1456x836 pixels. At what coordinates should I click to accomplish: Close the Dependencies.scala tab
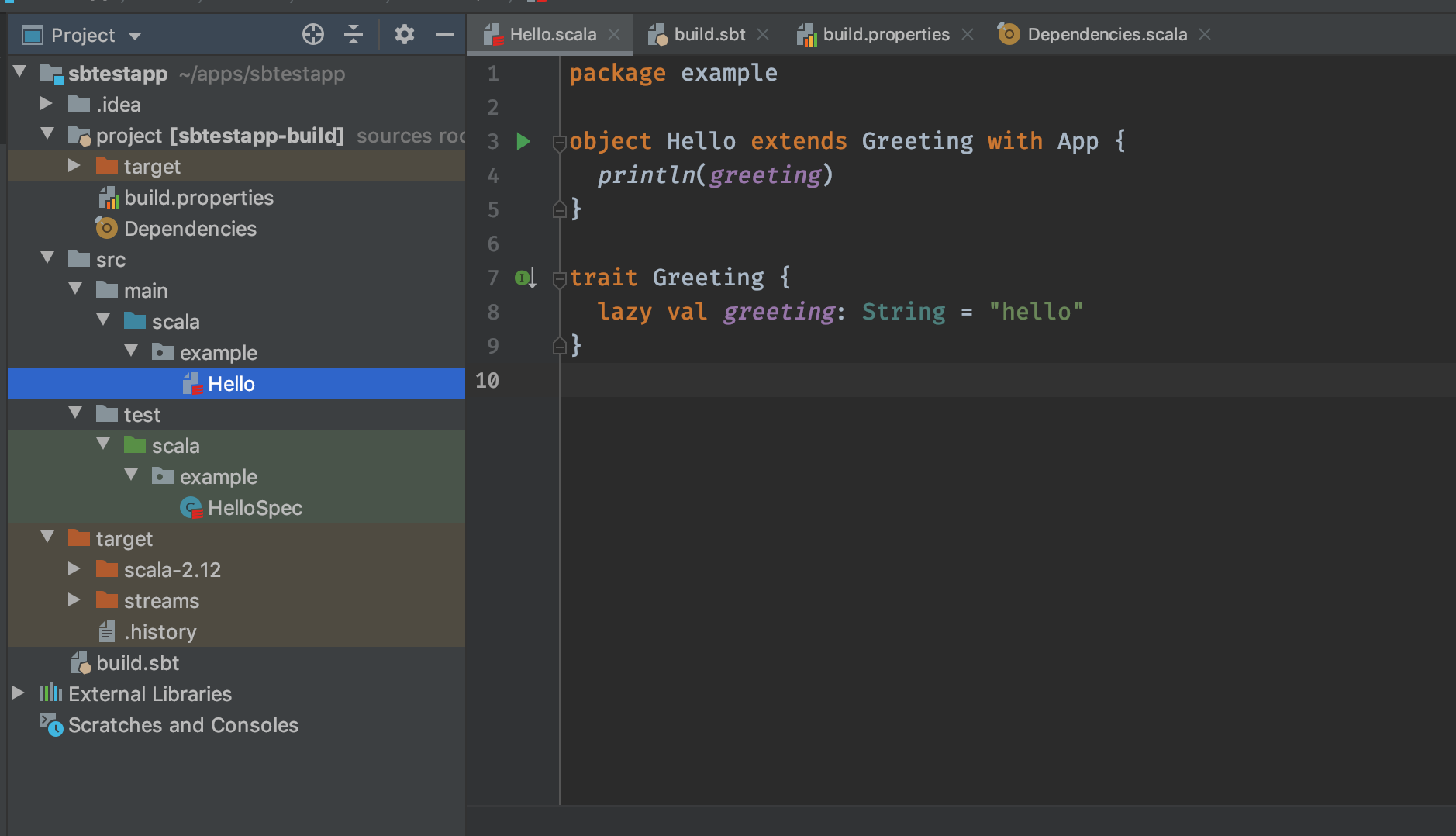[1205, 34]
